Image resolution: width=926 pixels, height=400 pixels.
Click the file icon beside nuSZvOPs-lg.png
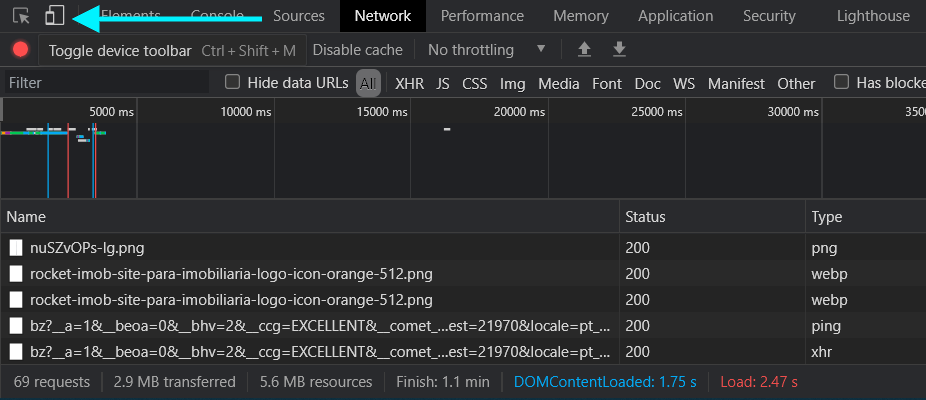(16, 248)
